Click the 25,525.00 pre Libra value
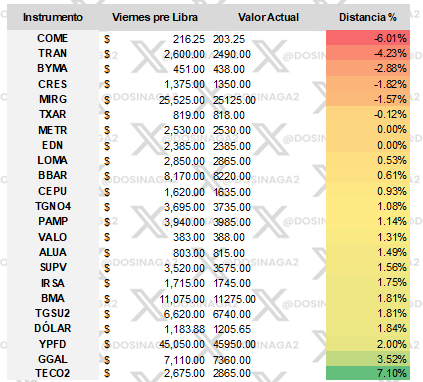423x382 pixels. [x=182, y=100]
